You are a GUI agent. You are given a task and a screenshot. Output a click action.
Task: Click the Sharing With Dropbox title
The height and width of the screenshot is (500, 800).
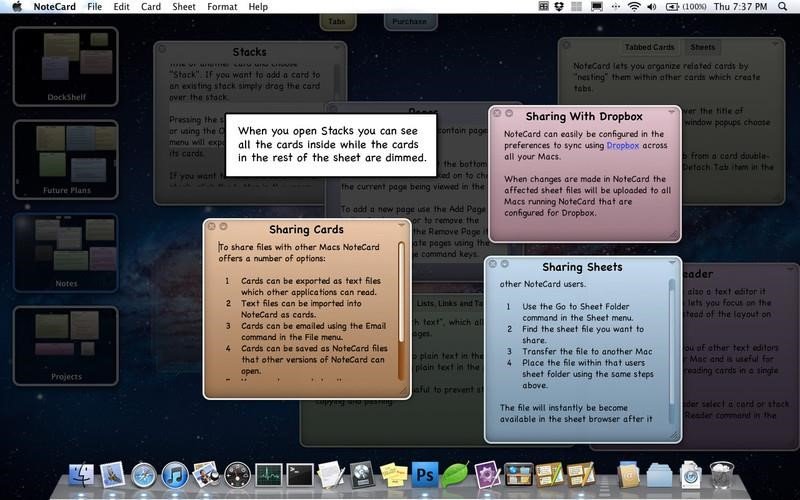click(584, 116)
